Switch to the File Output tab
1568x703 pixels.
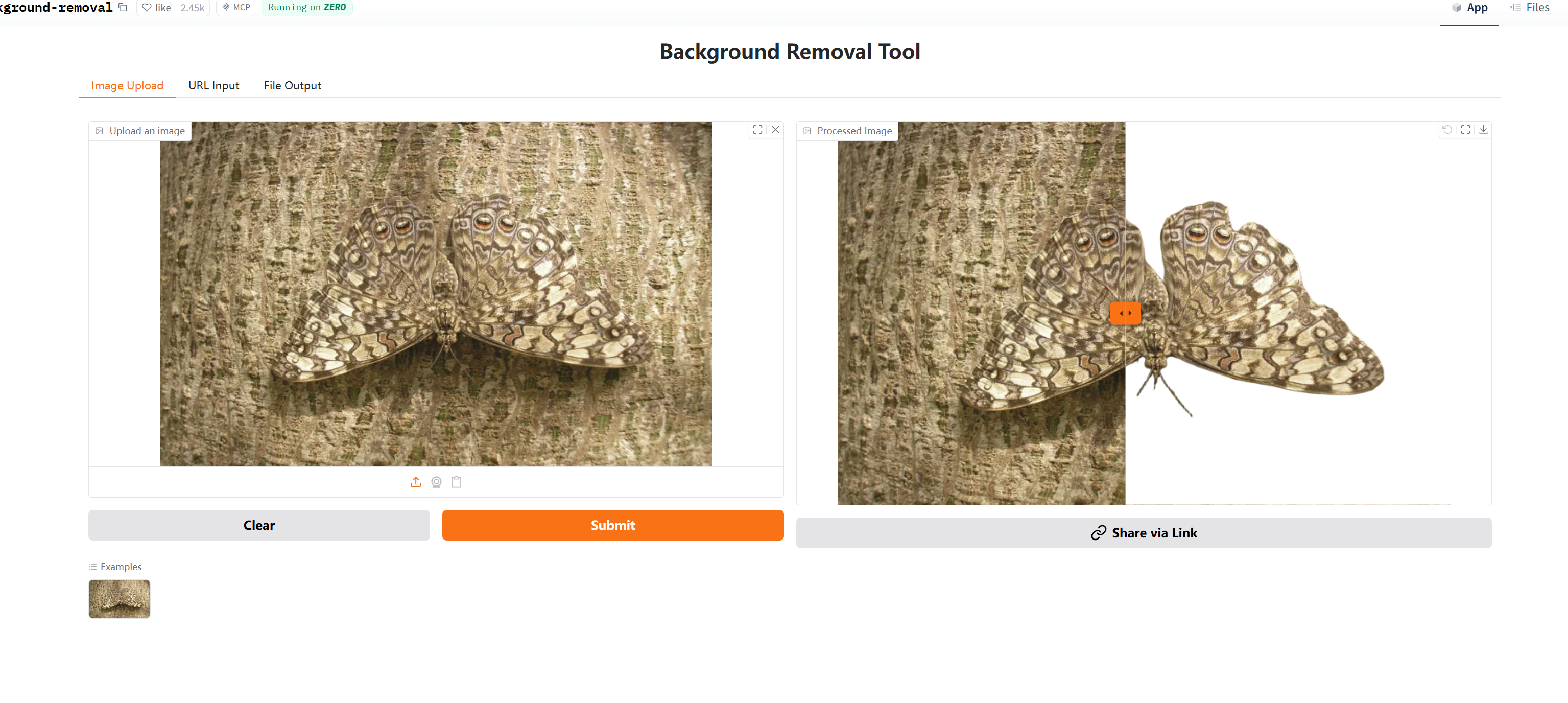pos(292,86)
